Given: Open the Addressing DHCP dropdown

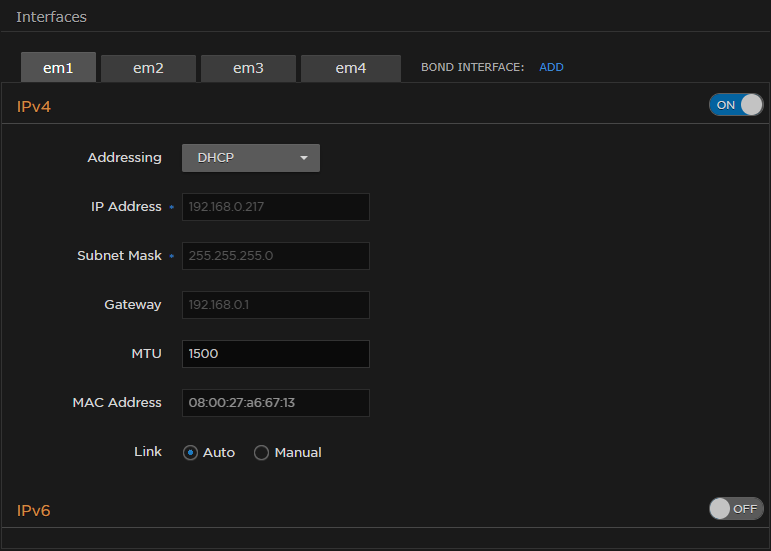Looking at the screenshot, I should 251,158.
